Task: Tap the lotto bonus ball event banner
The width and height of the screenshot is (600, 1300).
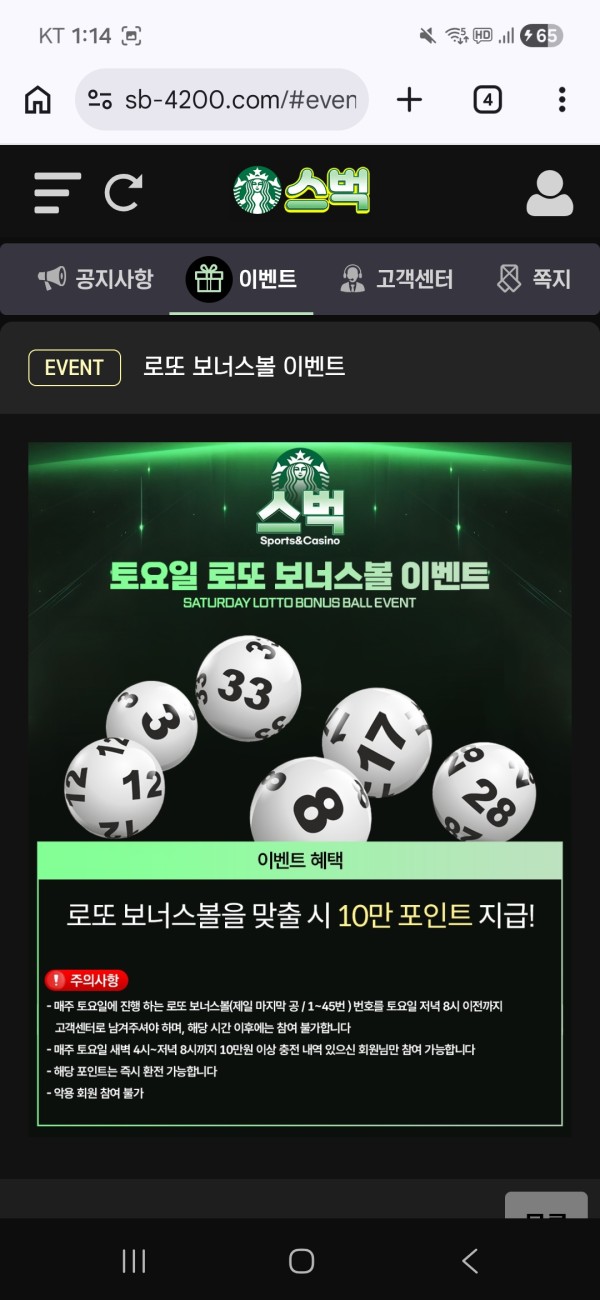Action: (300, 785)
